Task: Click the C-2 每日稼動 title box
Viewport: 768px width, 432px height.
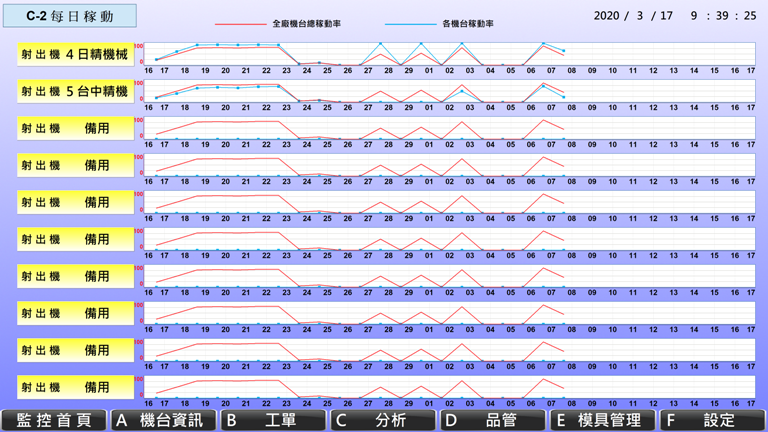Action: click(x=69, y=16)
